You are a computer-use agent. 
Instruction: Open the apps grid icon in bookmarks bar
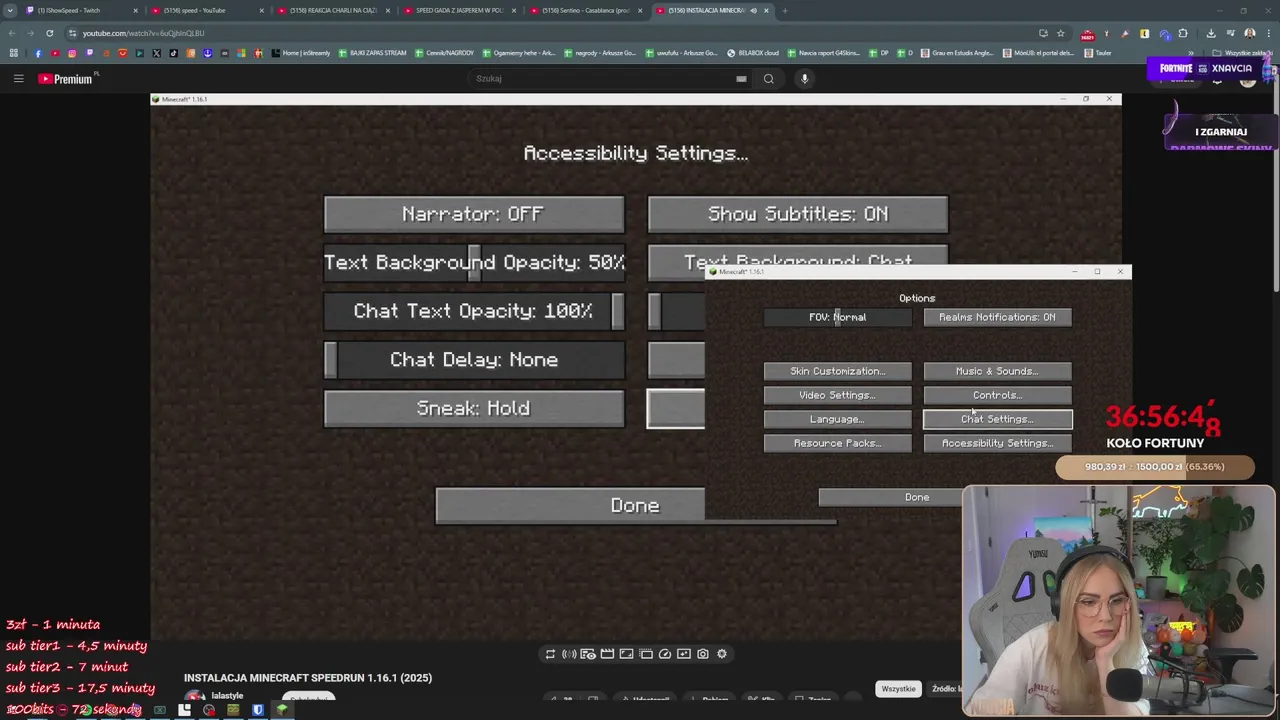tap(13, 53)
